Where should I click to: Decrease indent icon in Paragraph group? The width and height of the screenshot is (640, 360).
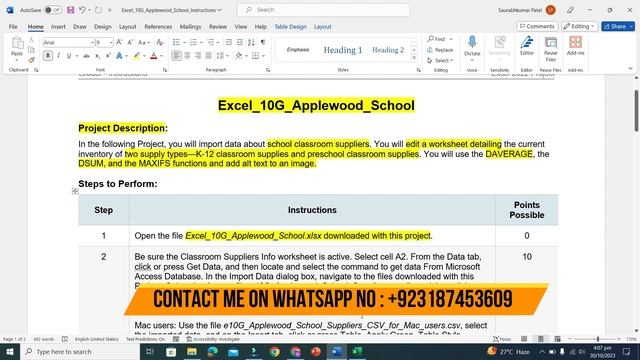pos(229,42)
